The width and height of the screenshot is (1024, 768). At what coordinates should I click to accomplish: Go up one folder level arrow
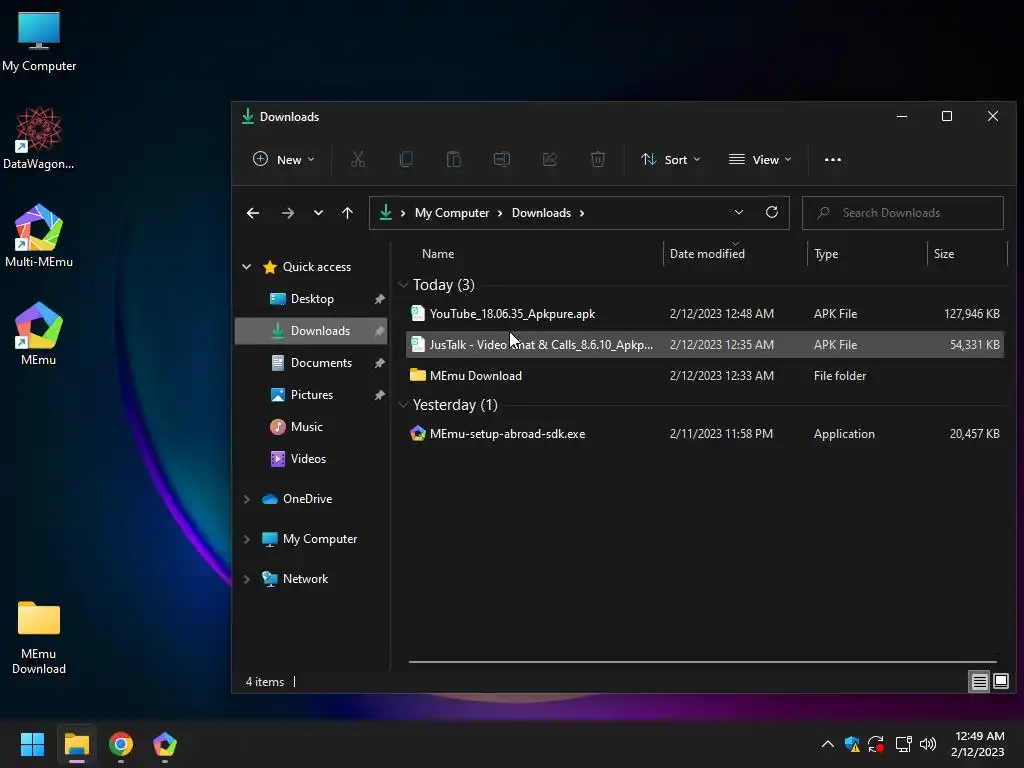point(347,213)
